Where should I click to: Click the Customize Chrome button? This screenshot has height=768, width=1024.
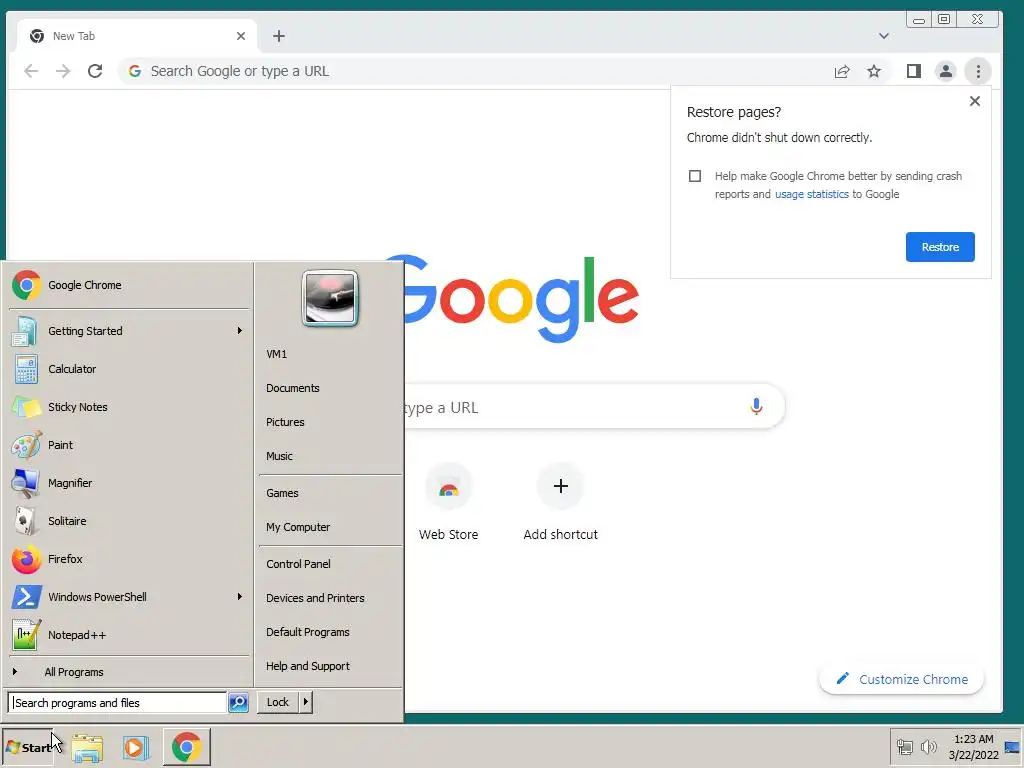pos(901,679)
